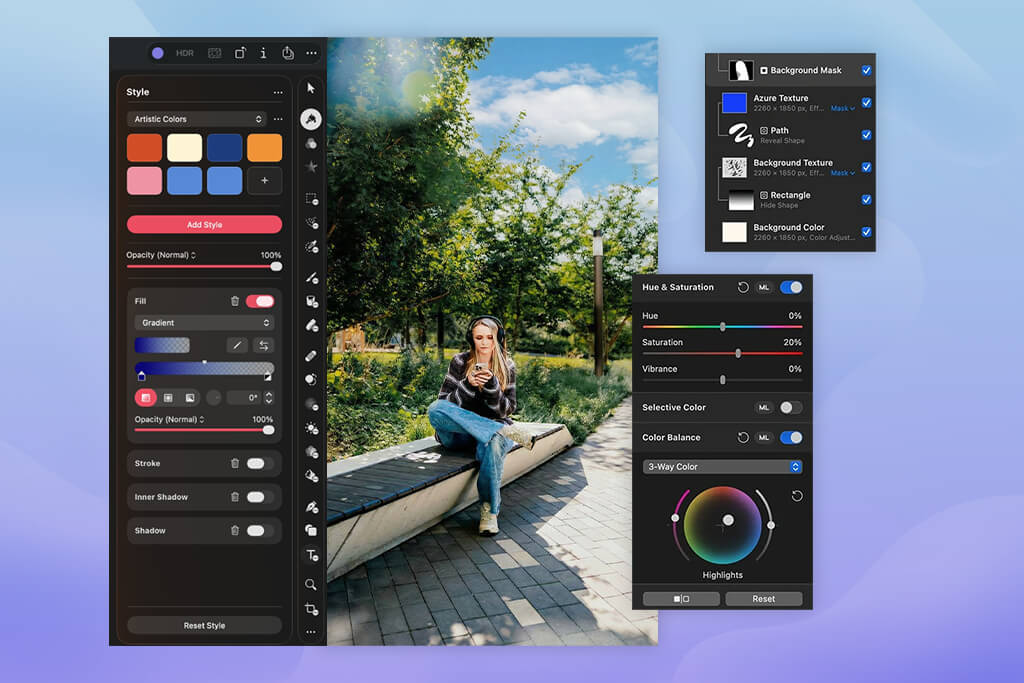
Task: Select the Arrange arrow cursor tool
Action: tap(311, 88)
